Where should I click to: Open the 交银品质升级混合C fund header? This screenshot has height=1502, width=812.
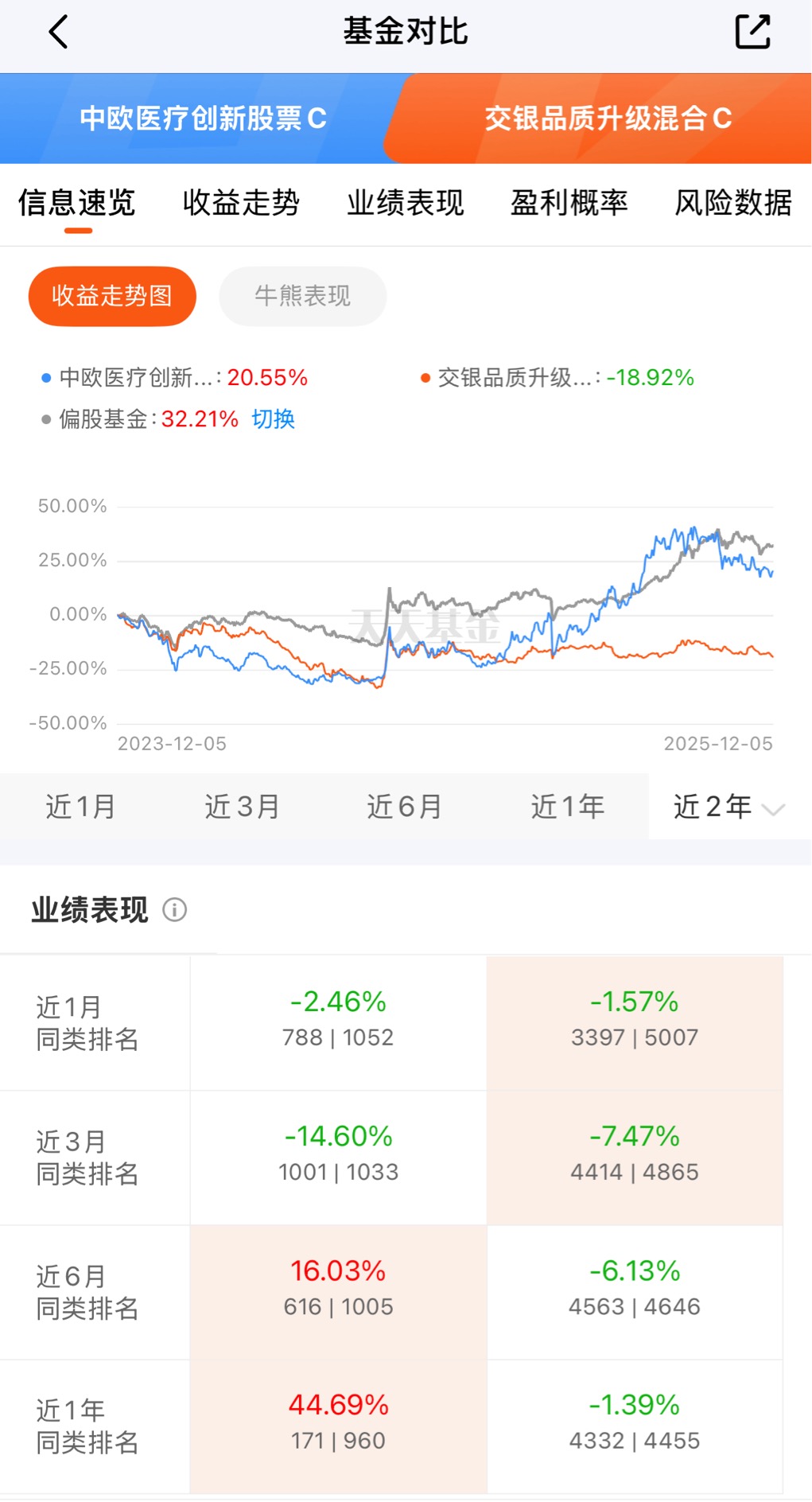click(x=608, y=119)
